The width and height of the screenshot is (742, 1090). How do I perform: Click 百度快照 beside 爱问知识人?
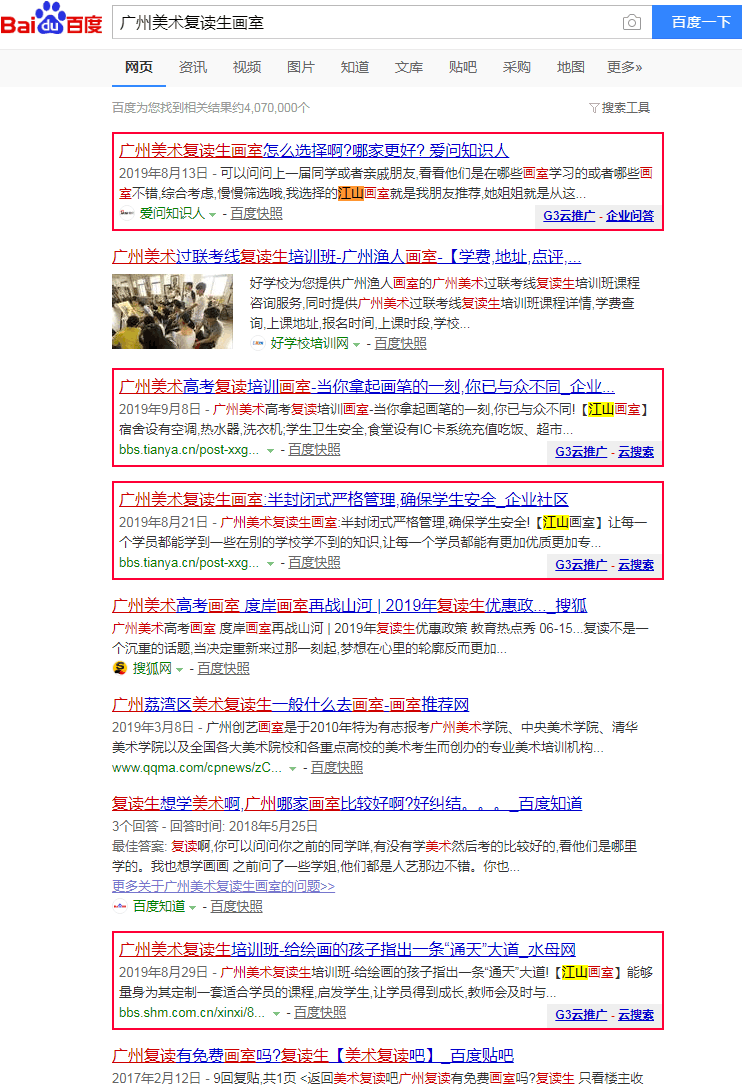click(257, 213)
